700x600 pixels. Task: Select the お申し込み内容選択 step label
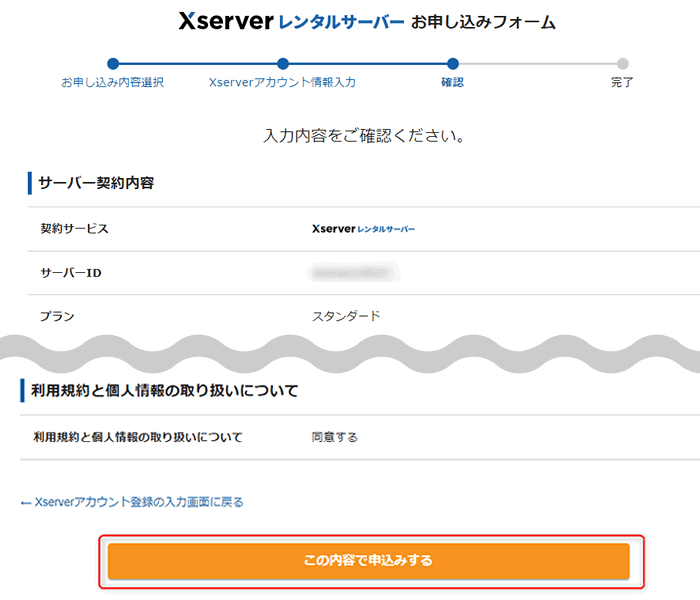[113, 82]
